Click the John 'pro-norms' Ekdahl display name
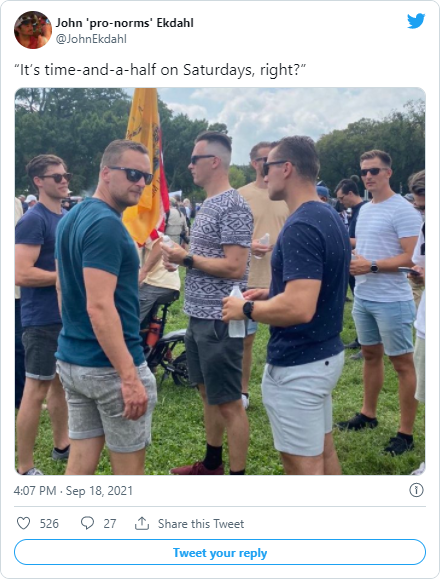This screenshot has width=440, height=579. pos(125,23)
